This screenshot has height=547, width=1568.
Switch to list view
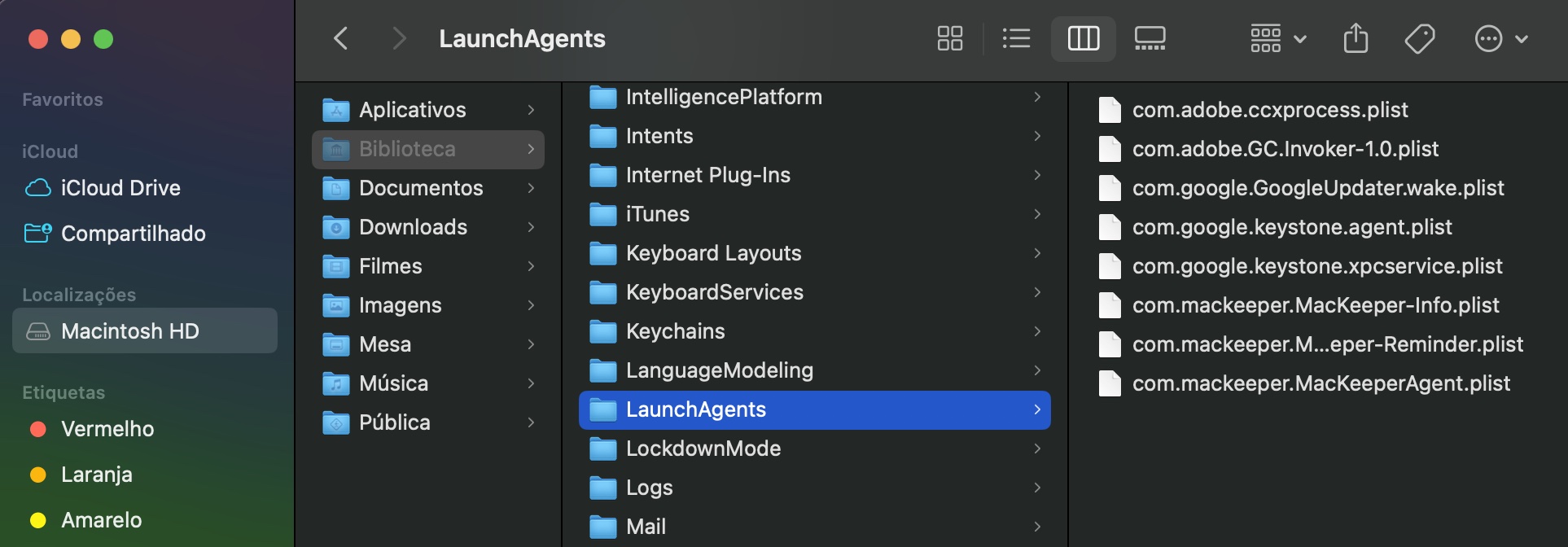[x=1016, y=38]
